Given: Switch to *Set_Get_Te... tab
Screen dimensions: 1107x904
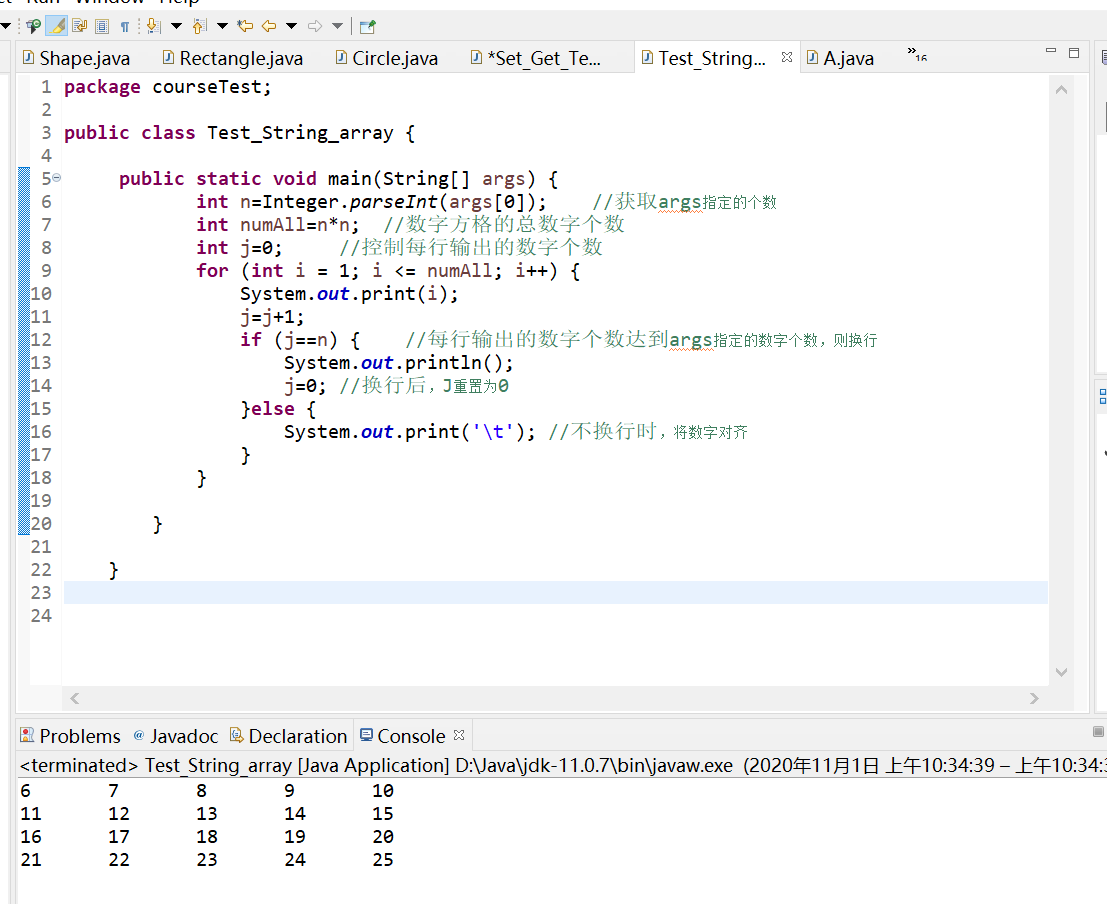Looking at the screenshot, I should 537,58.
